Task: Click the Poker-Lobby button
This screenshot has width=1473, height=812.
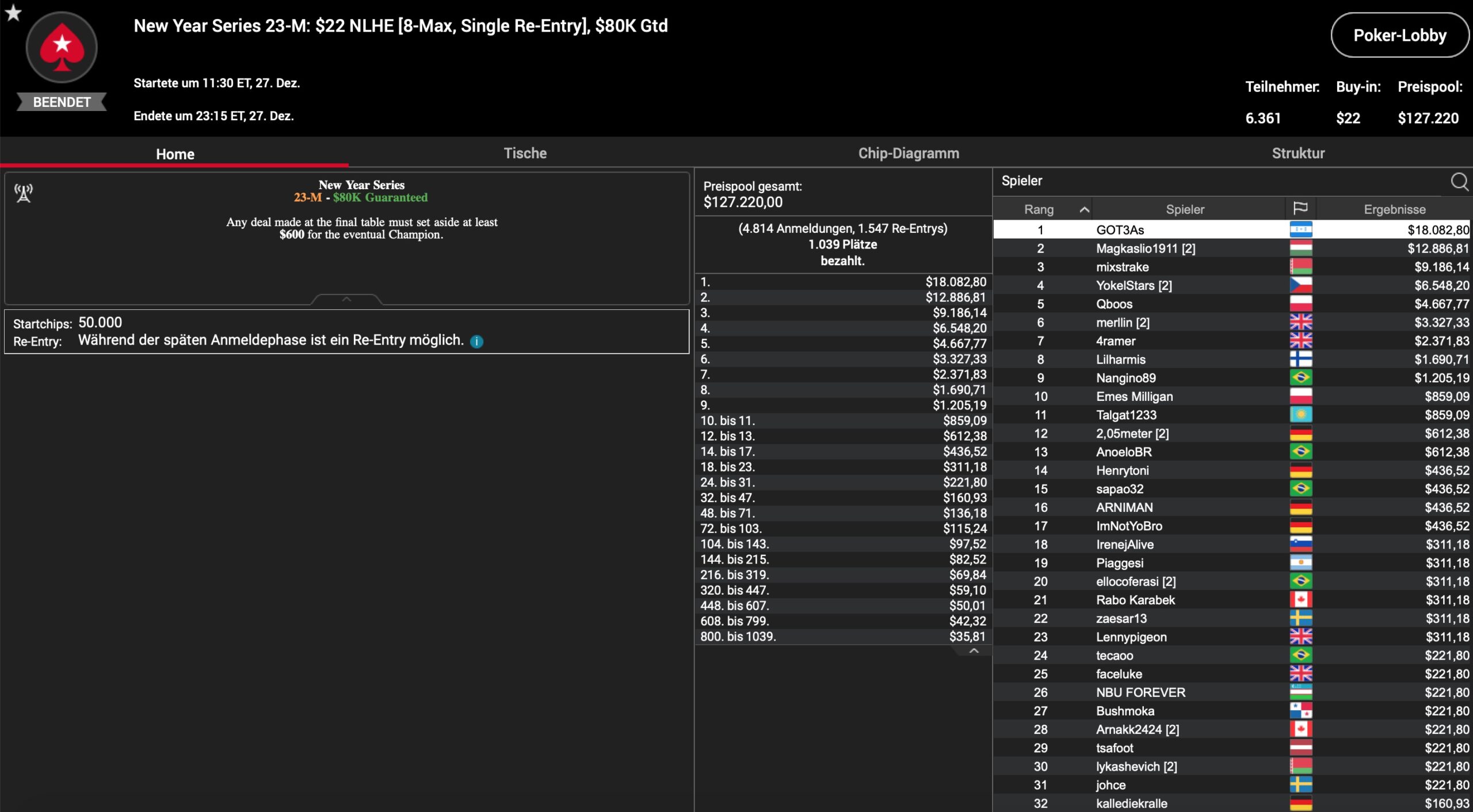Action: (1399, 36)
